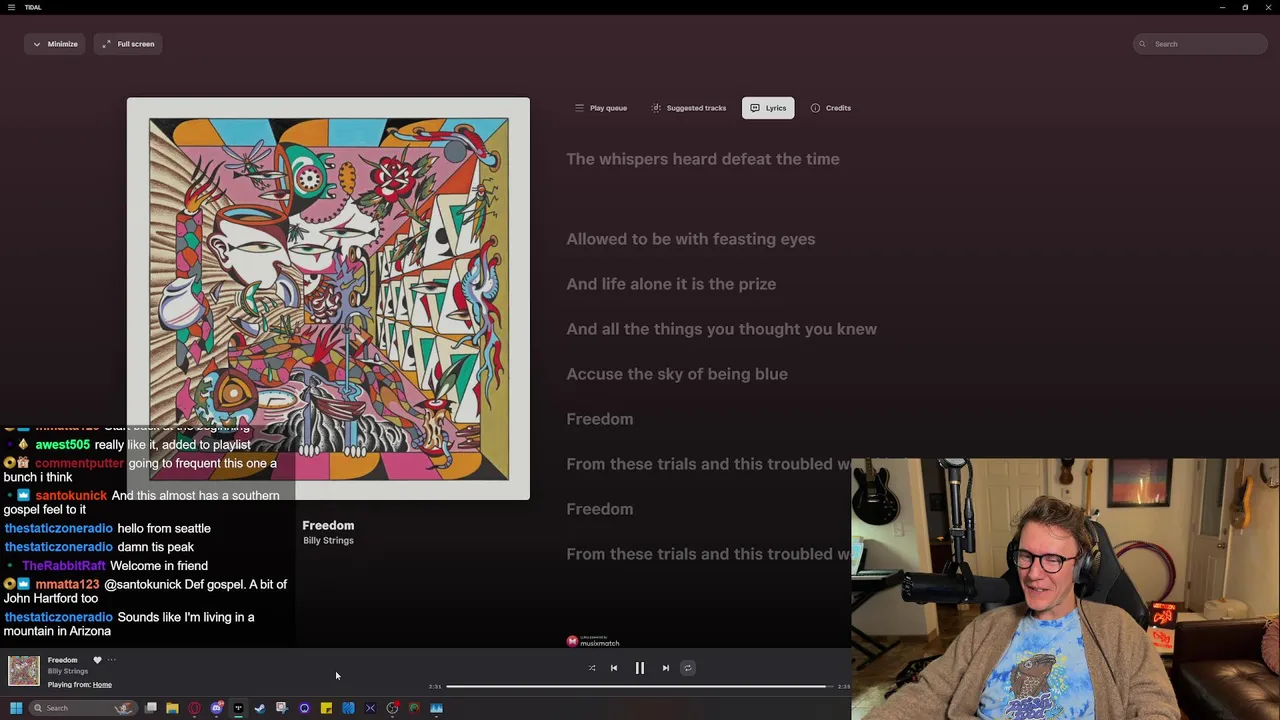Screen dimensions: 1280x720
Task: Click the TIDAL taskbar icon
Action: [238, 708]
